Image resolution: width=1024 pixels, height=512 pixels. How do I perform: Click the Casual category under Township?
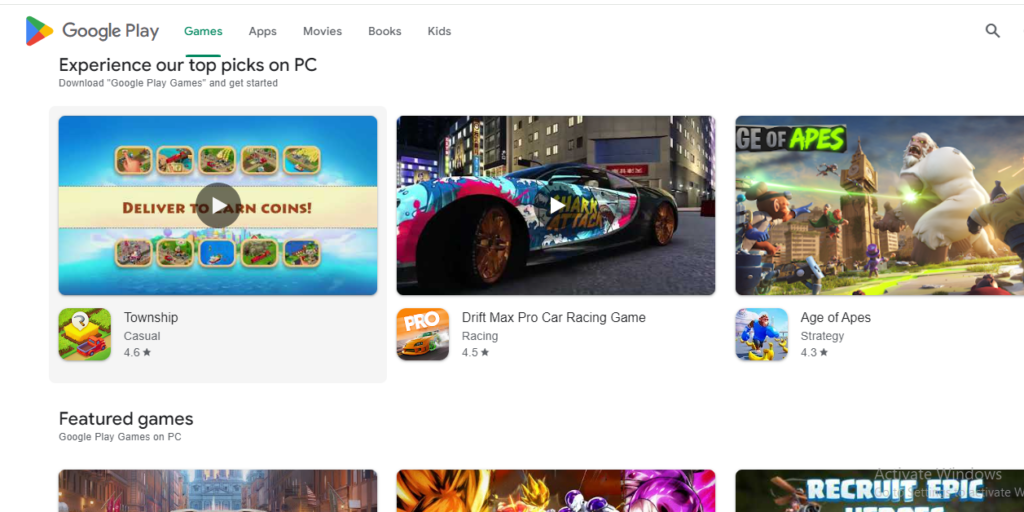pyautogui.click(x=142, y=336)
